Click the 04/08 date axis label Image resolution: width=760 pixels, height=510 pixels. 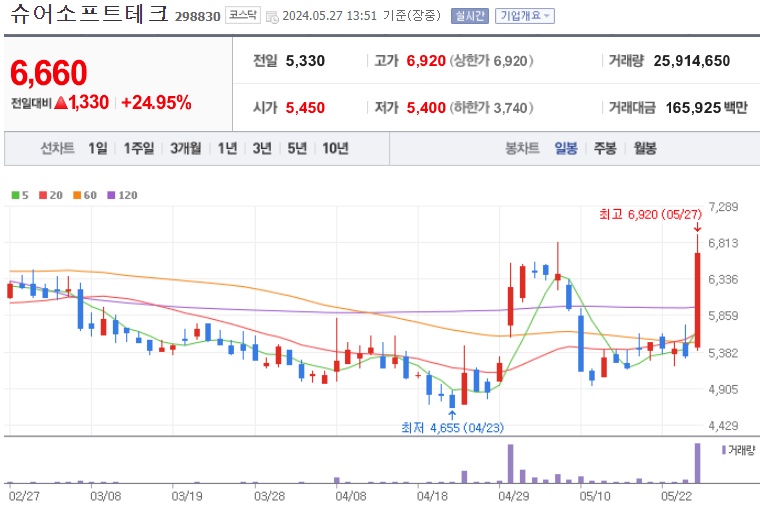pyautogui.click(x=351, y=496)
